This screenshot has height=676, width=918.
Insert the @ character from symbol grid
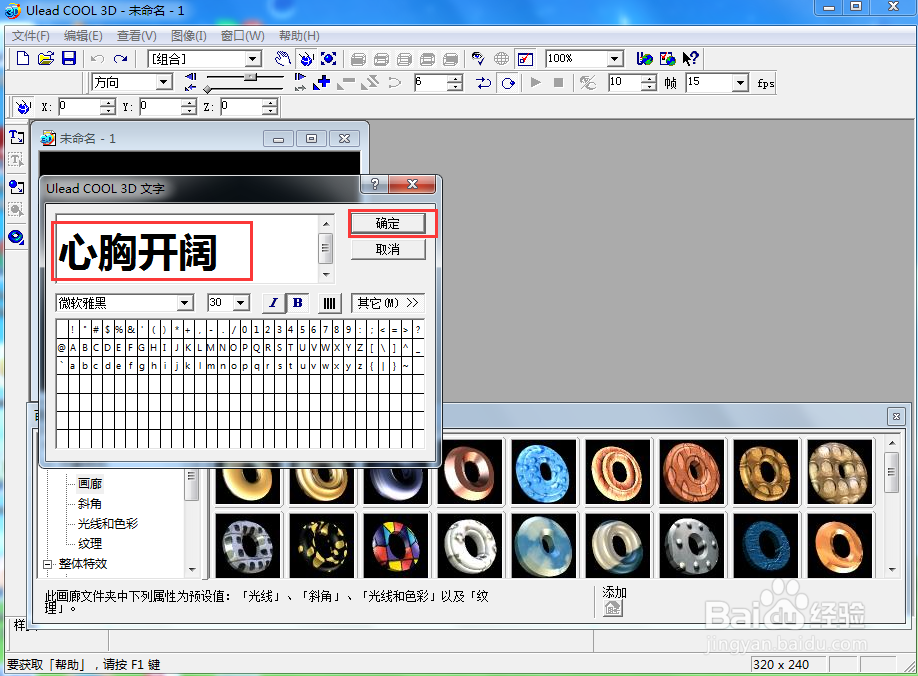61,348
